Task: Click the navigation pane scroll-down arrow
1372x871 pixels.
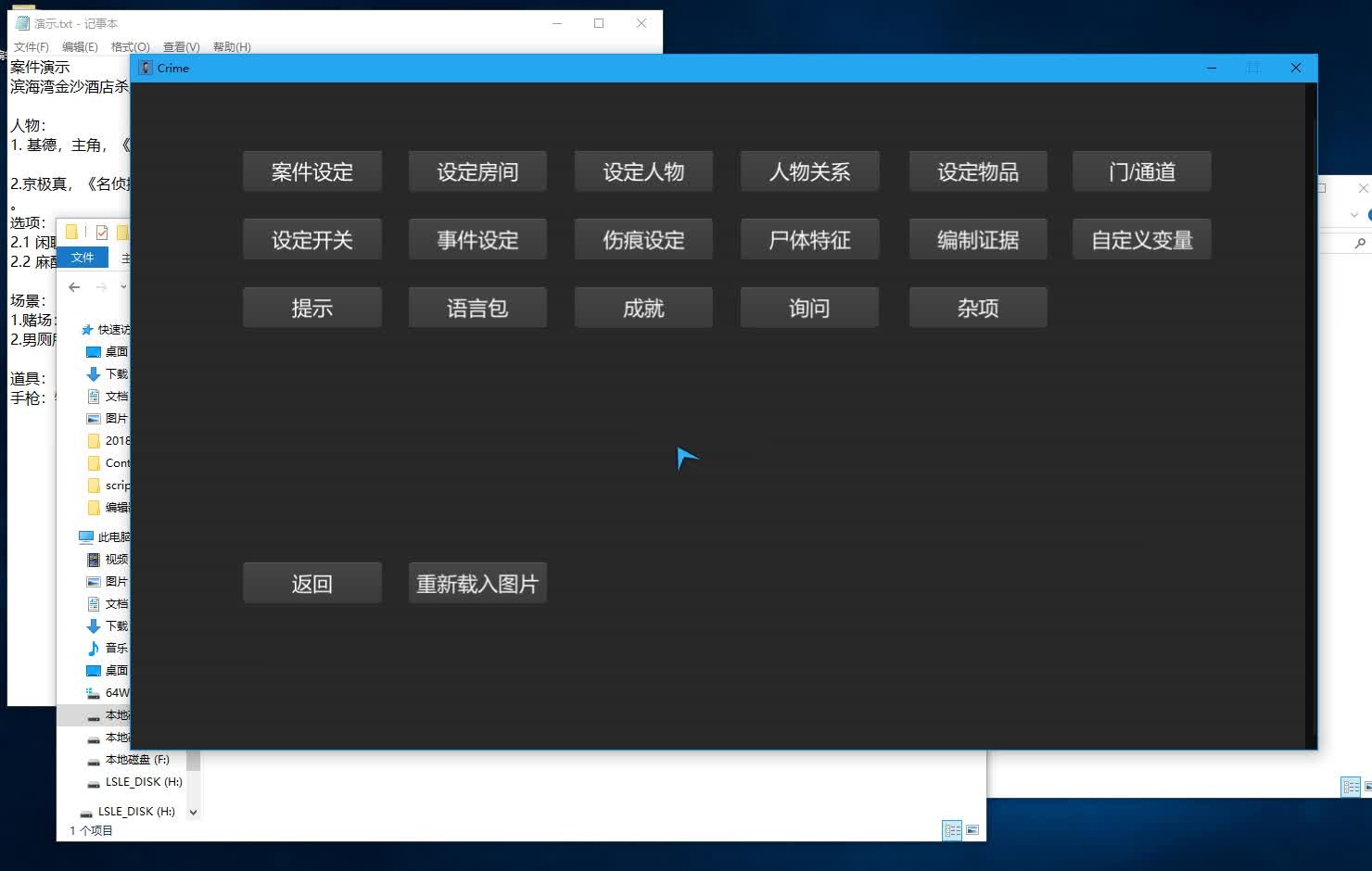Action: 193,812
